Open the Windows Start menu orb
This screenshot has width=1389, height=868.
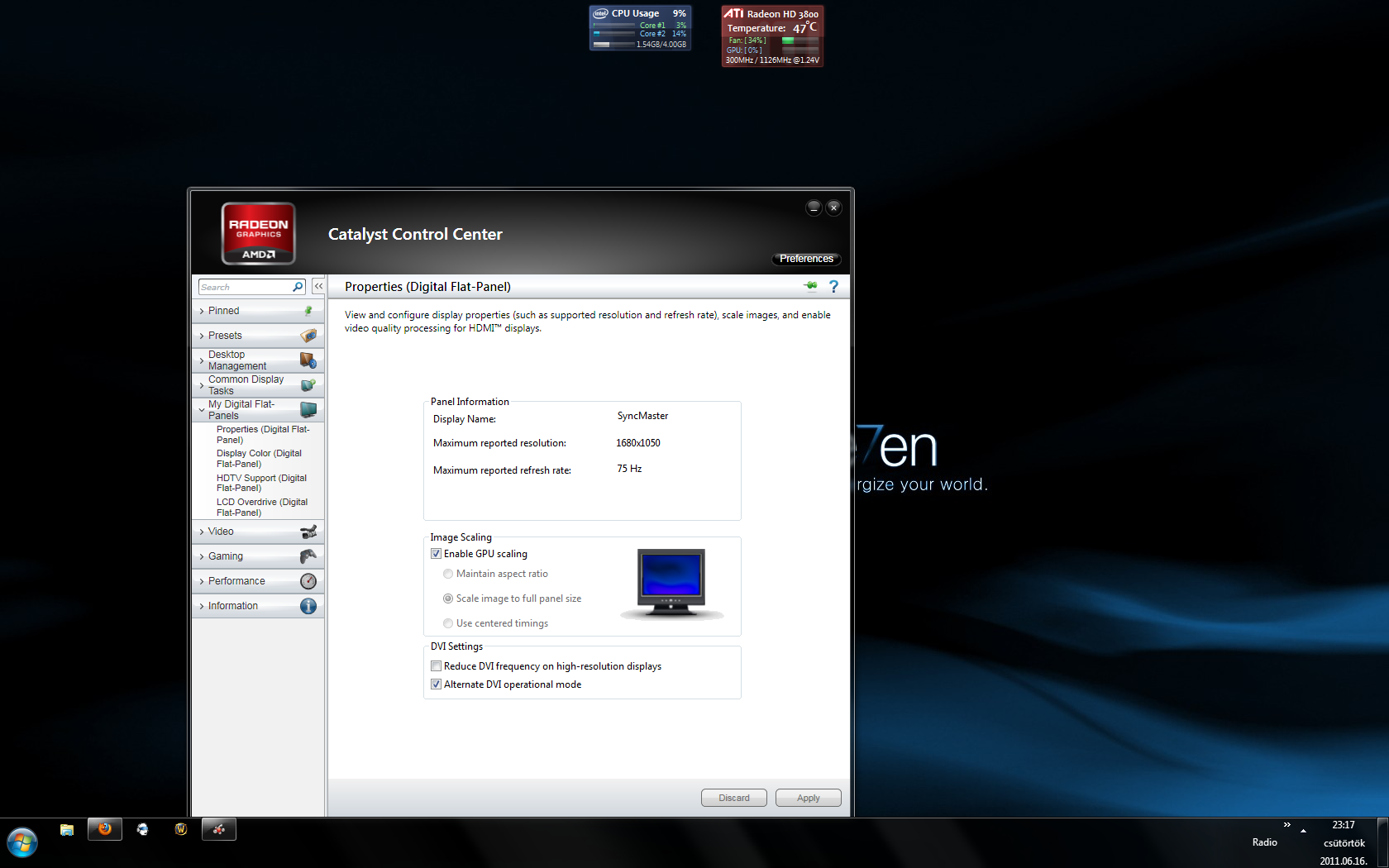point(22,843)
